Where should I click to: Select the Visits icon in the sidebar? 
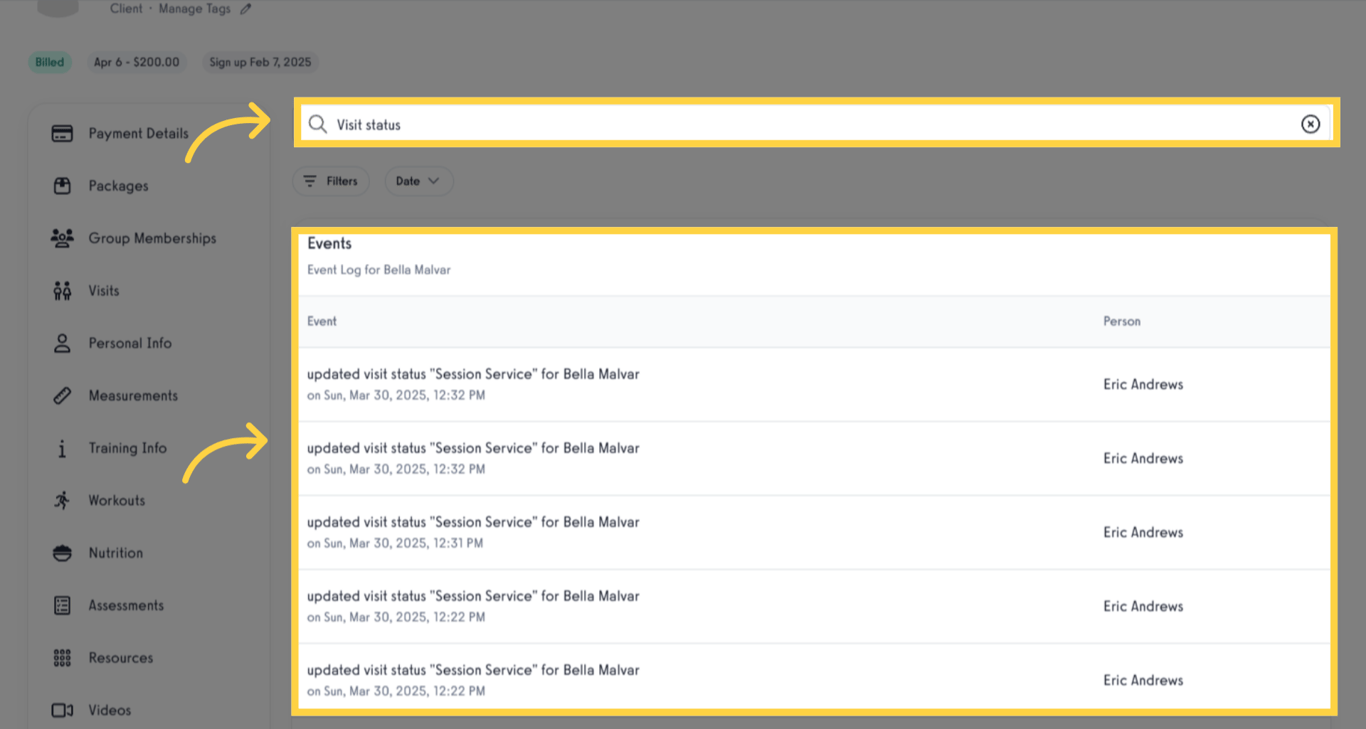tap(62, 290)
